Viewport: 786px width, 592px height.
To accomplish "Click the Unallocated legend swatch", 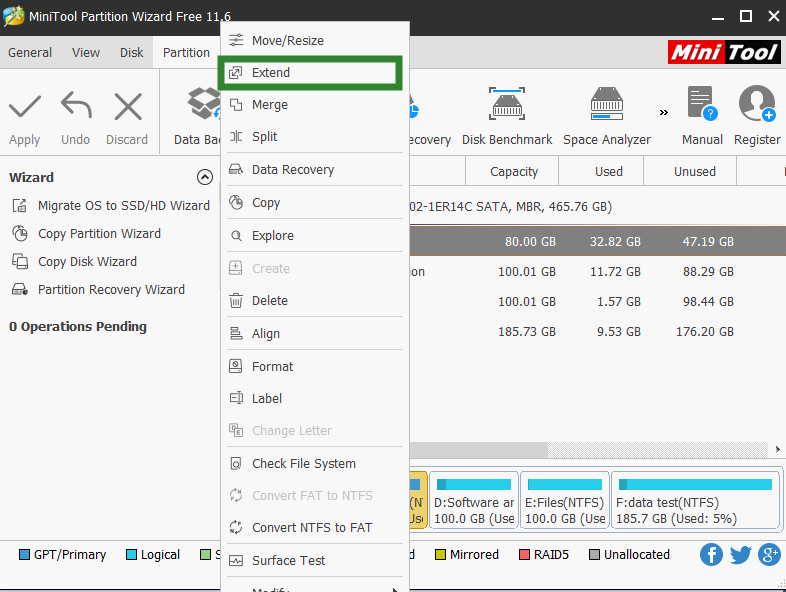I will 594,554.
